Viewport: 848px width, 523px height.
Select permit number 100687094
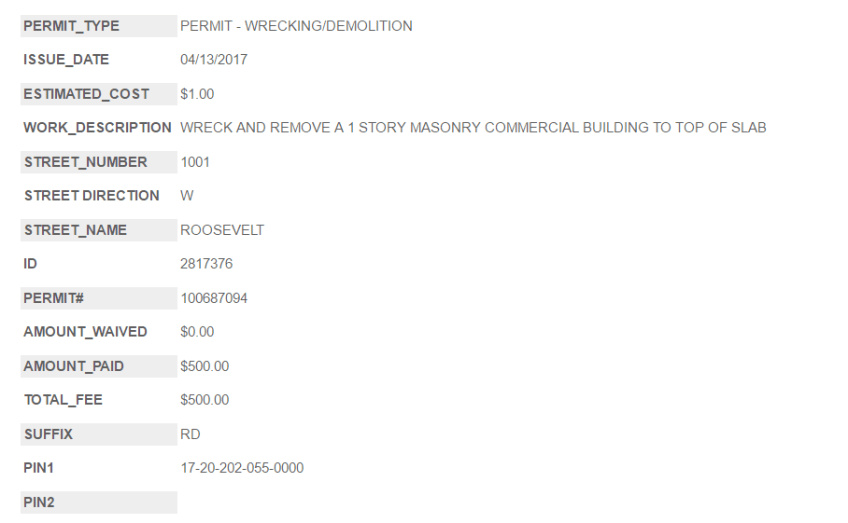pos(214,298)
